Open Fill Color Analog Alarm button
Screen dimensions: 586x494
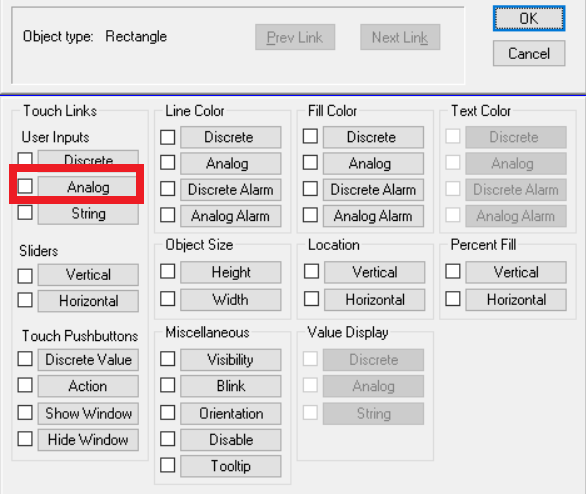[x=373, y=216]
